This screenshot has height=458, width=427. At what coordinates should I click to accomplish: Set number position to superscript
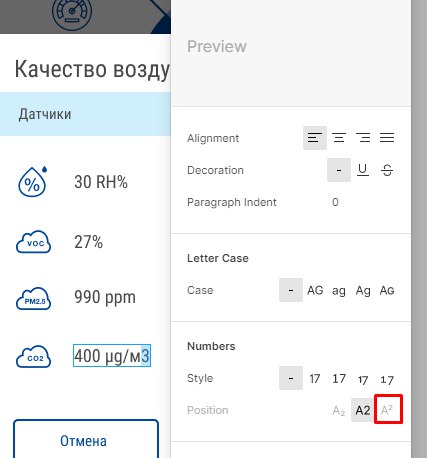click(x=387, y=410)
